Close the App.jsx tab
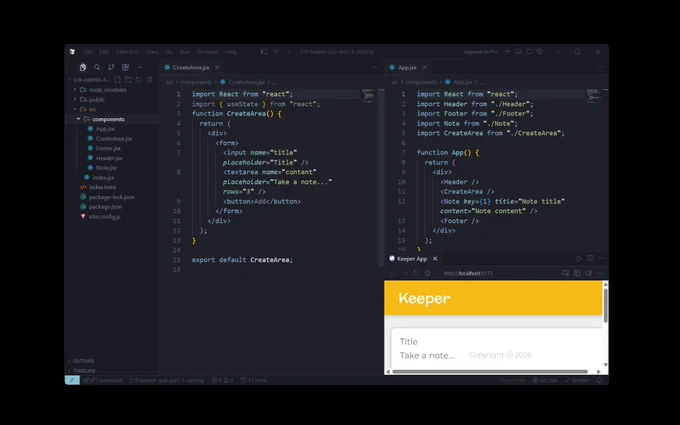680x425 pixels. pos(425,67)
